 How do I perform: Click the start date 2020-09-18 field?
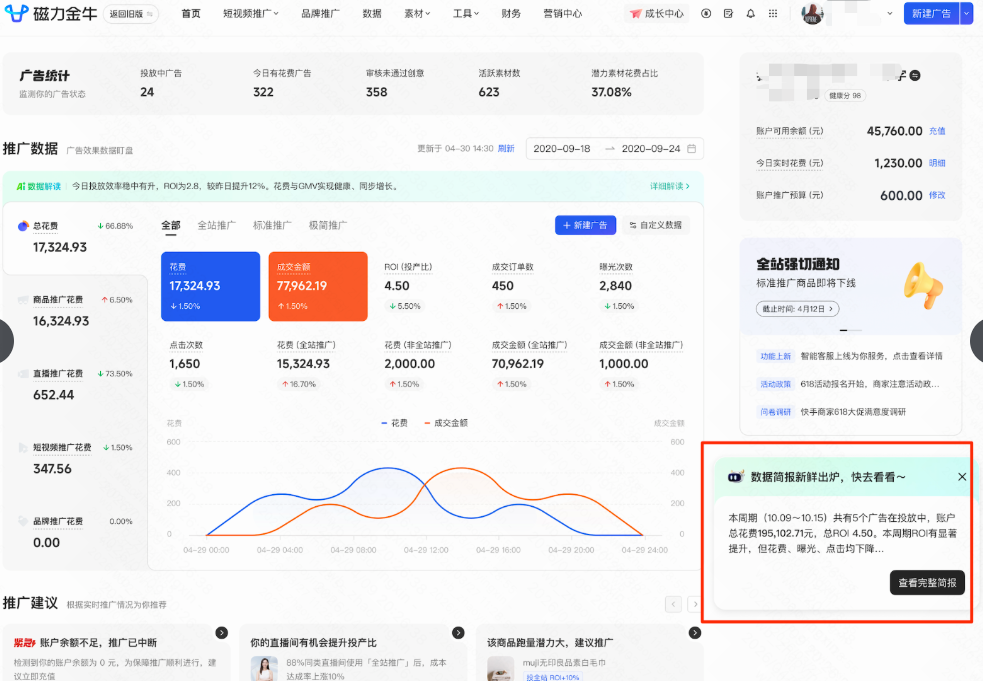click(x=562, y=149)
